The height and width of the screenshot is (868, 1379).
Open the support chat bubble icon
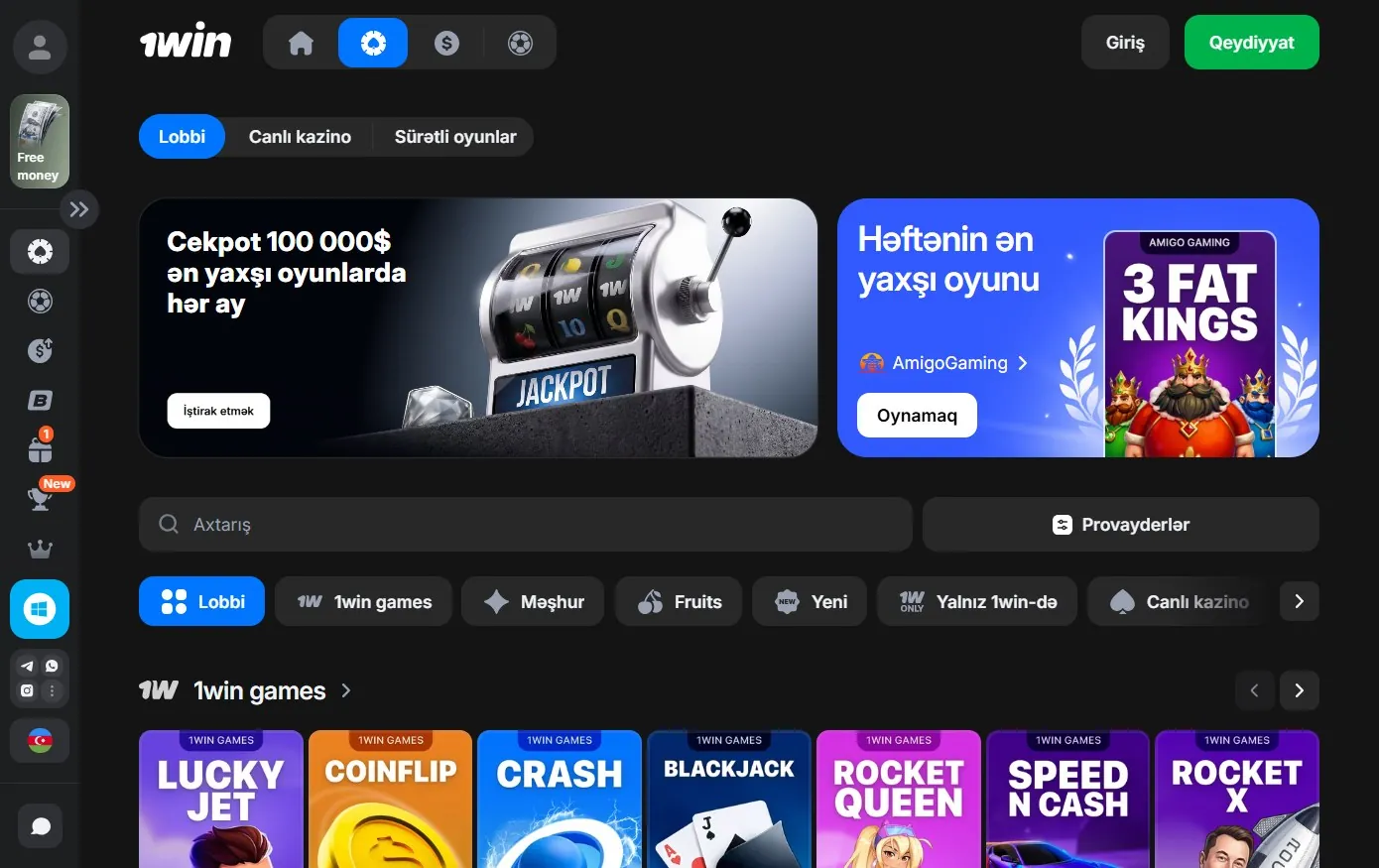pos(41,826)
